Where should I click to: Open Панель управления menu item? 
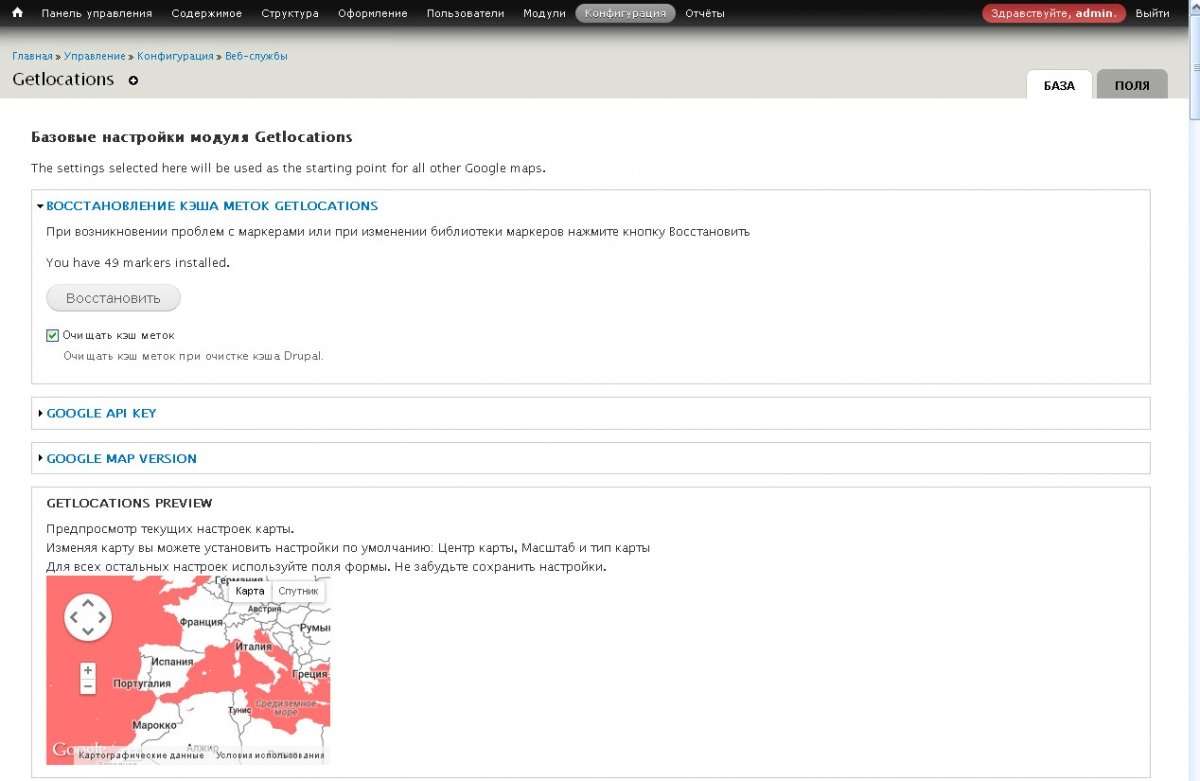click(97, 14)
